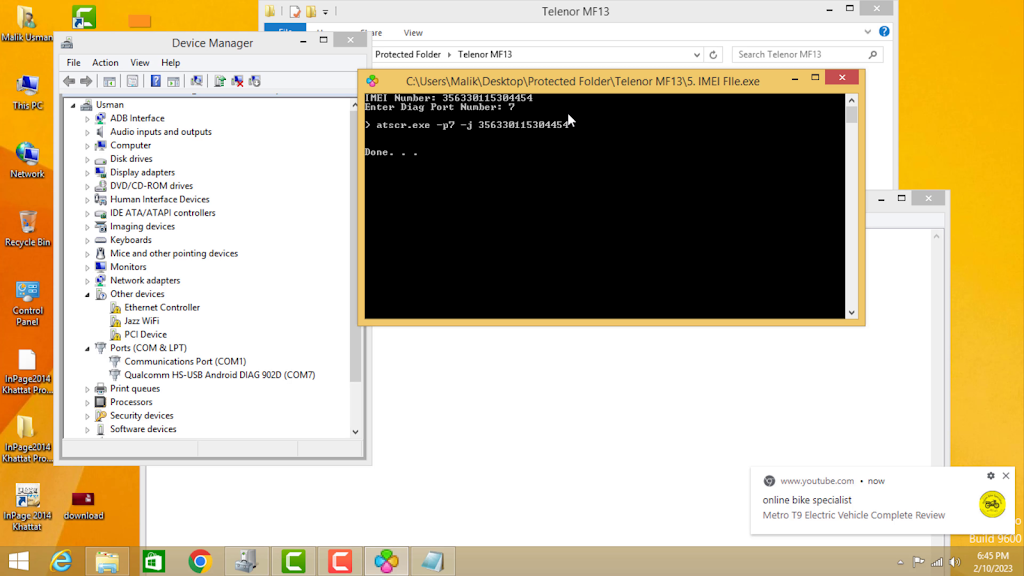Open the Help menu in Device Manager
Viewport: 1024px width, 576px height.
tap(170, 63)
